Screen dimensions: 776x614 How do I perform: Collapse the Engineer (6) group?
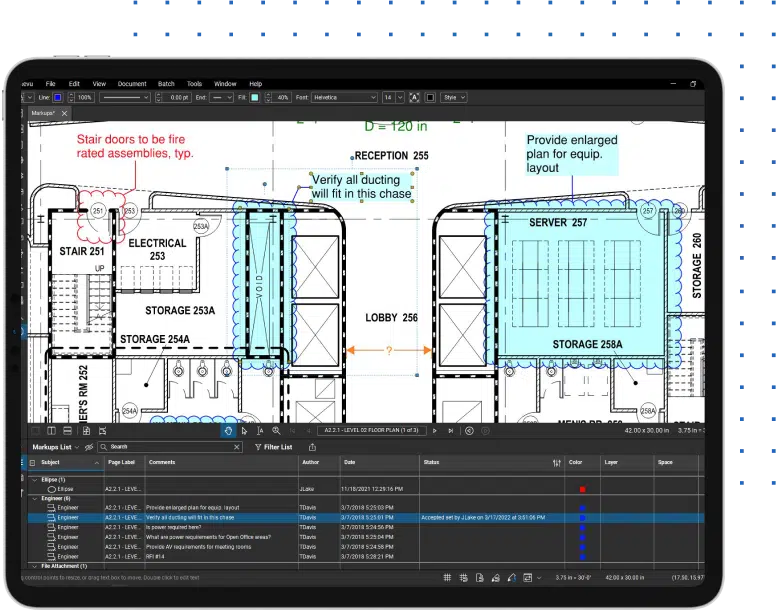pos(34,498)
